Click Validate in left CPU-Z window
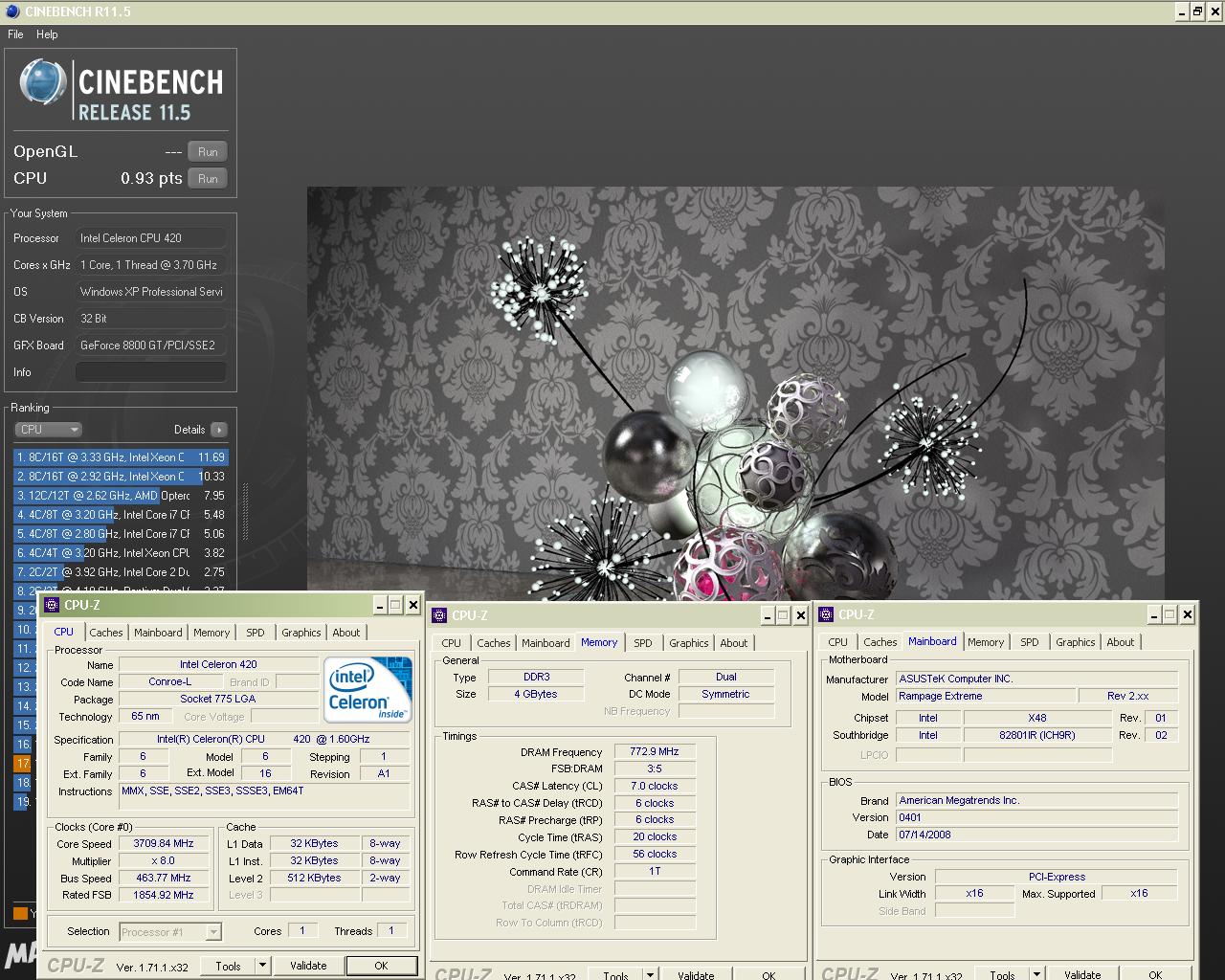 point(308,966)
